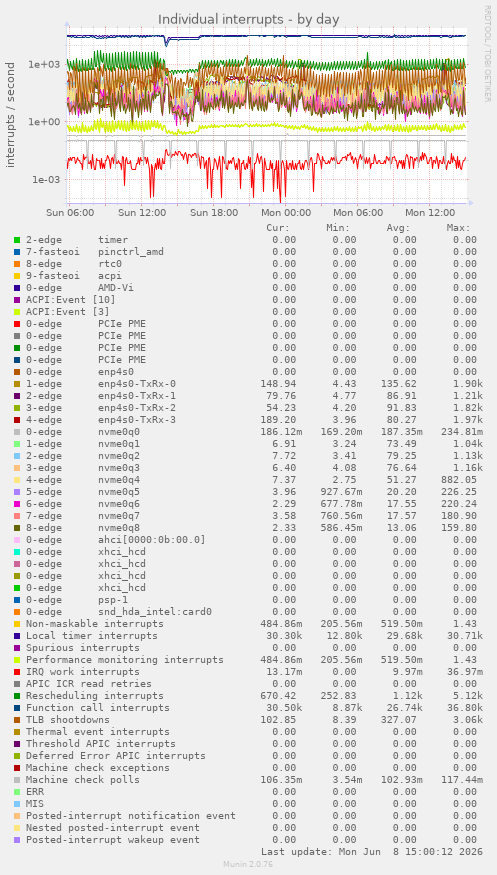Click the light green swatch beside nvme0q1
Image resolution: width=497 pixels, height=875 pixels.
(x=17, y=444)
